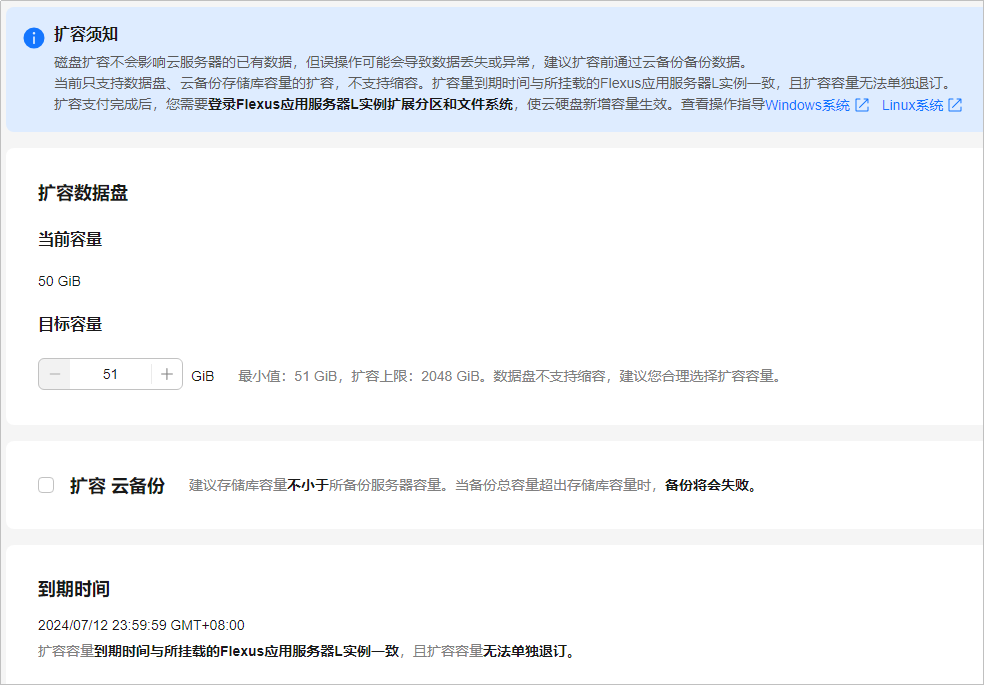
Task: Click the GiB unit label beside stepper
Action: click(203, 376)
